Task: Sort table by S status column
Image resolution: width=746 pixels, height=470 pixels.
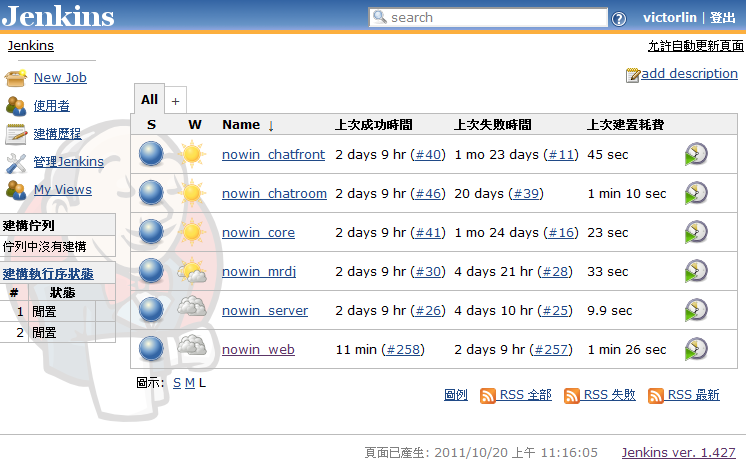Action: (x=151, y=125)
